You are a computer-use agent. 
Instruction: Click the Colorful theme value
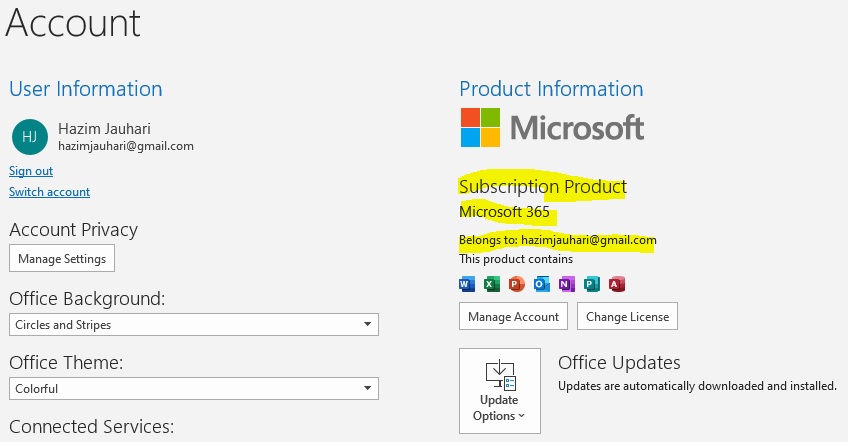click(x=36, y=388)
